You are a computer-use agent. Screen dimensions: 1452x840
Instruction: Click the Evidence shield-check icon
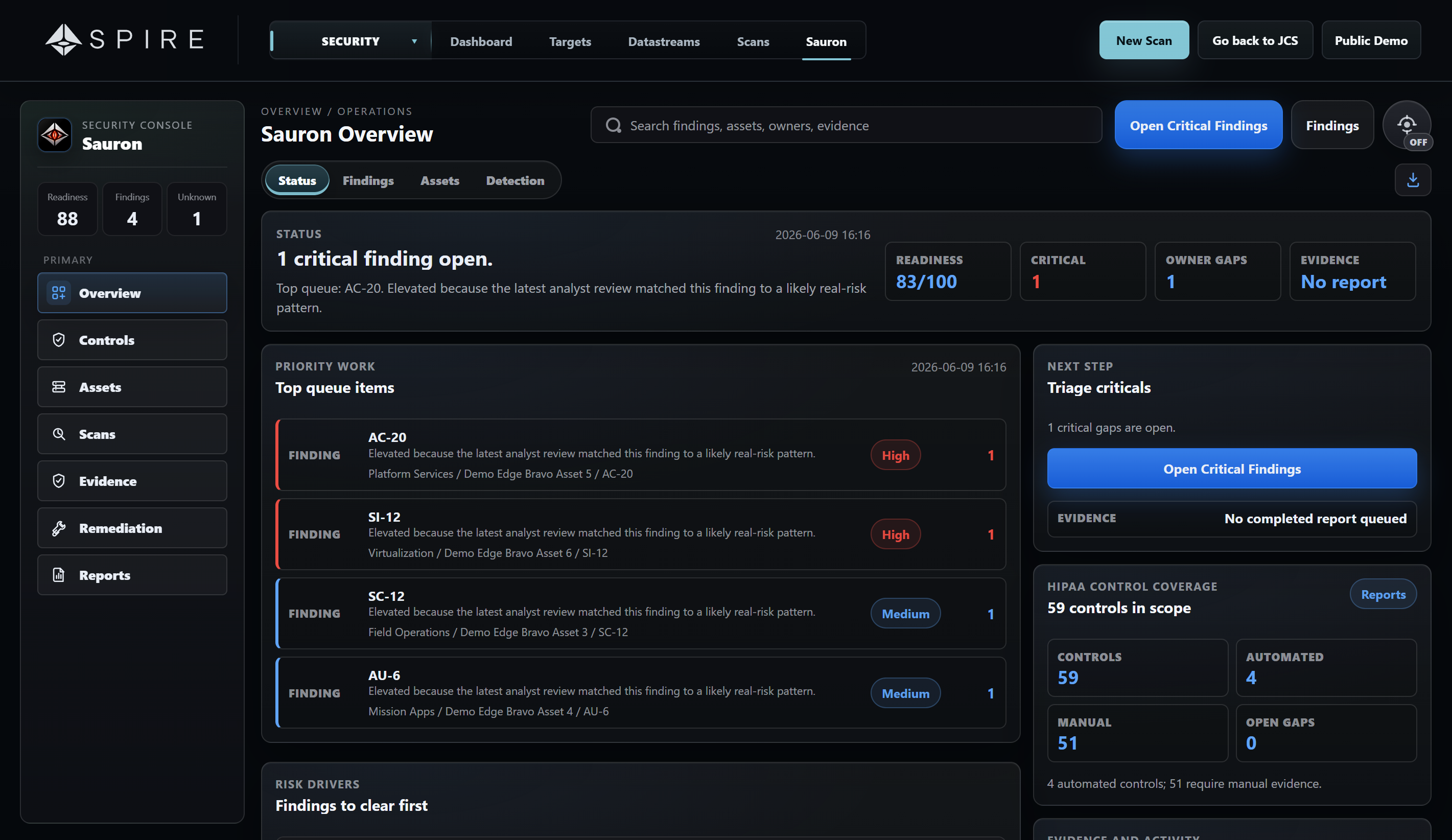59,481
